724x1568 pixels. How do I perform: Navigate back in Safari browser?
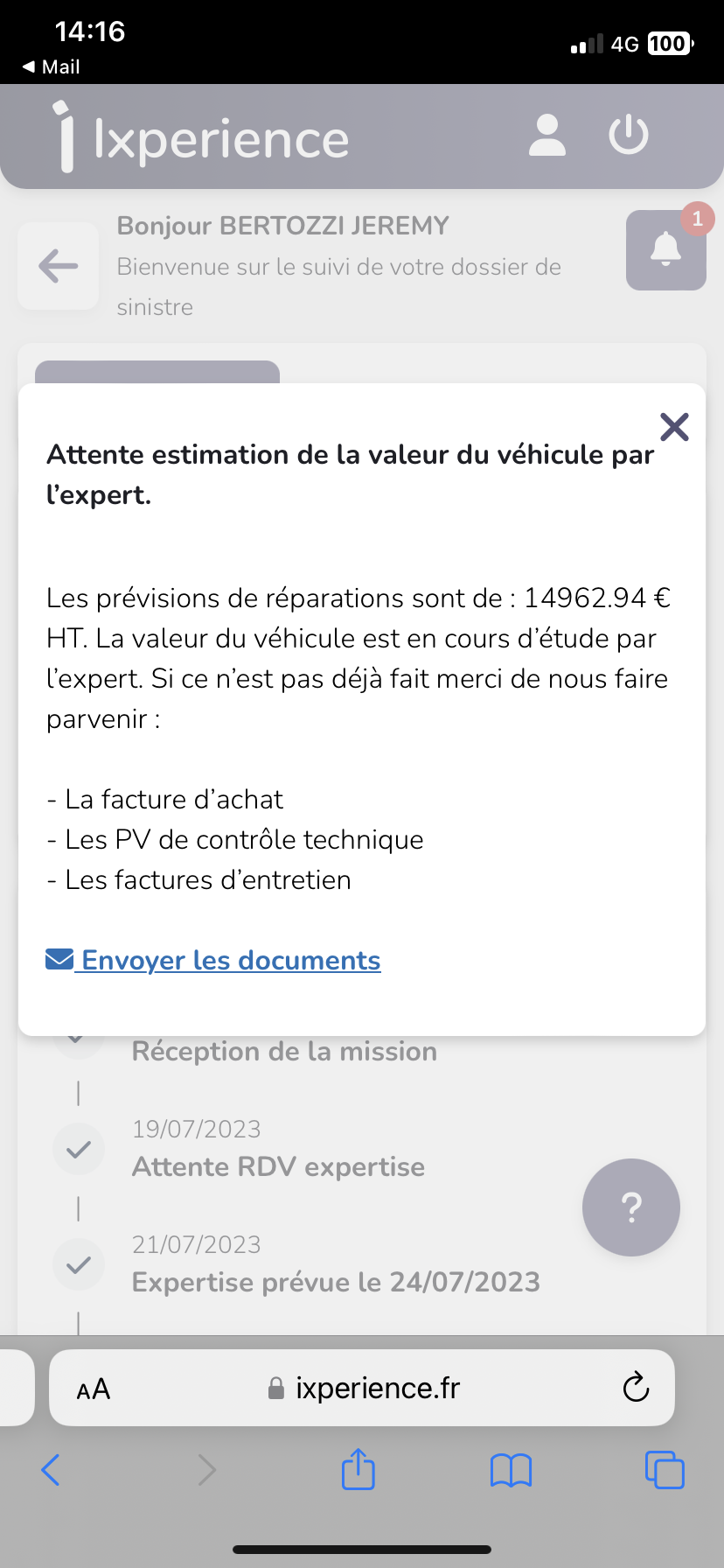click(x=51, y=1470)
